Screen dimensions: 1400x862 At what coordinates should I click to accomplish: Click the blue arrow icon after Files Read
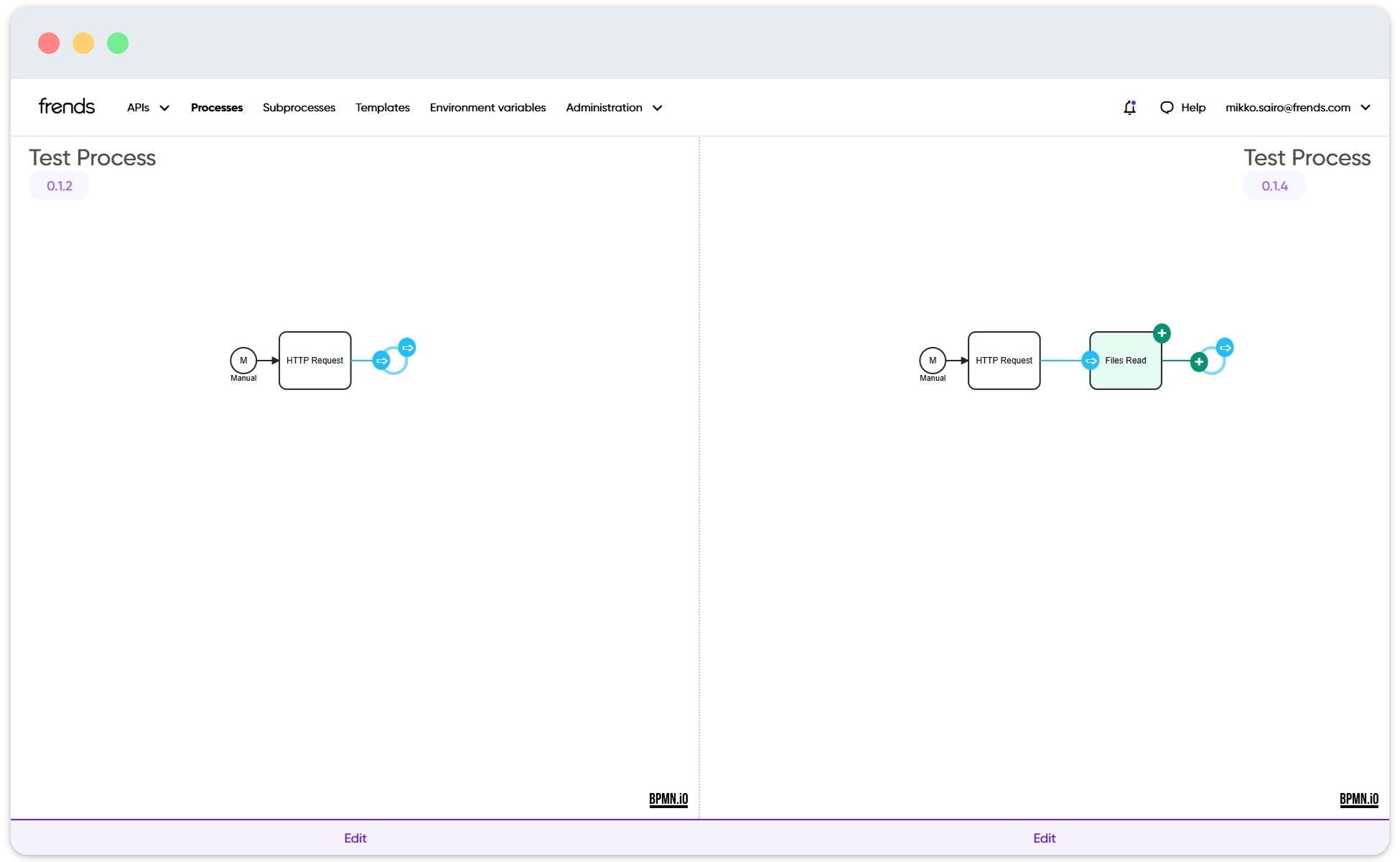click(1223, 347)
